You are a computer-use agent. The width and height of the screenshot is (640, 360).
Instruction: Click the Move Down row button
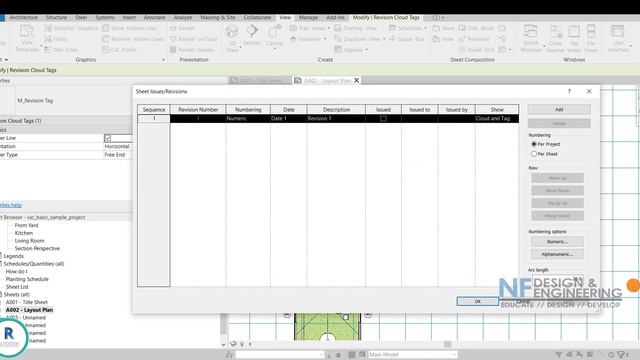[557, 191]
